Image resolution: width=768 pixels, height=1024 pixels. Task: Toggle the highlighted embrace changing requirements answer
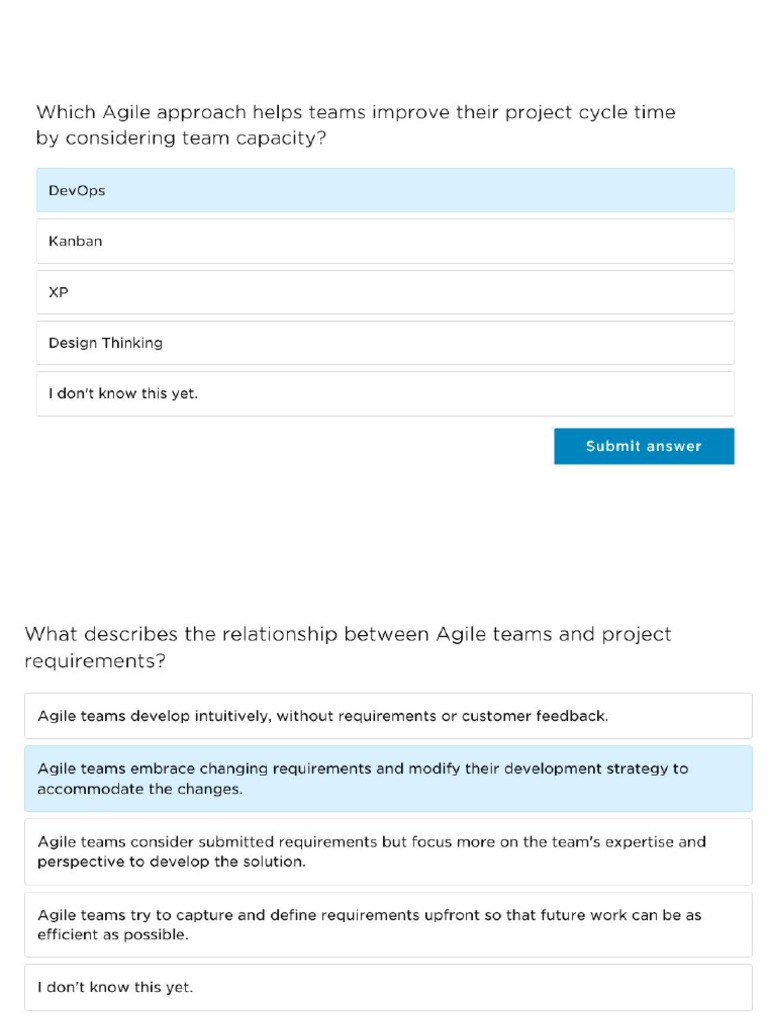pyautogui.click(x=388, y=778)
